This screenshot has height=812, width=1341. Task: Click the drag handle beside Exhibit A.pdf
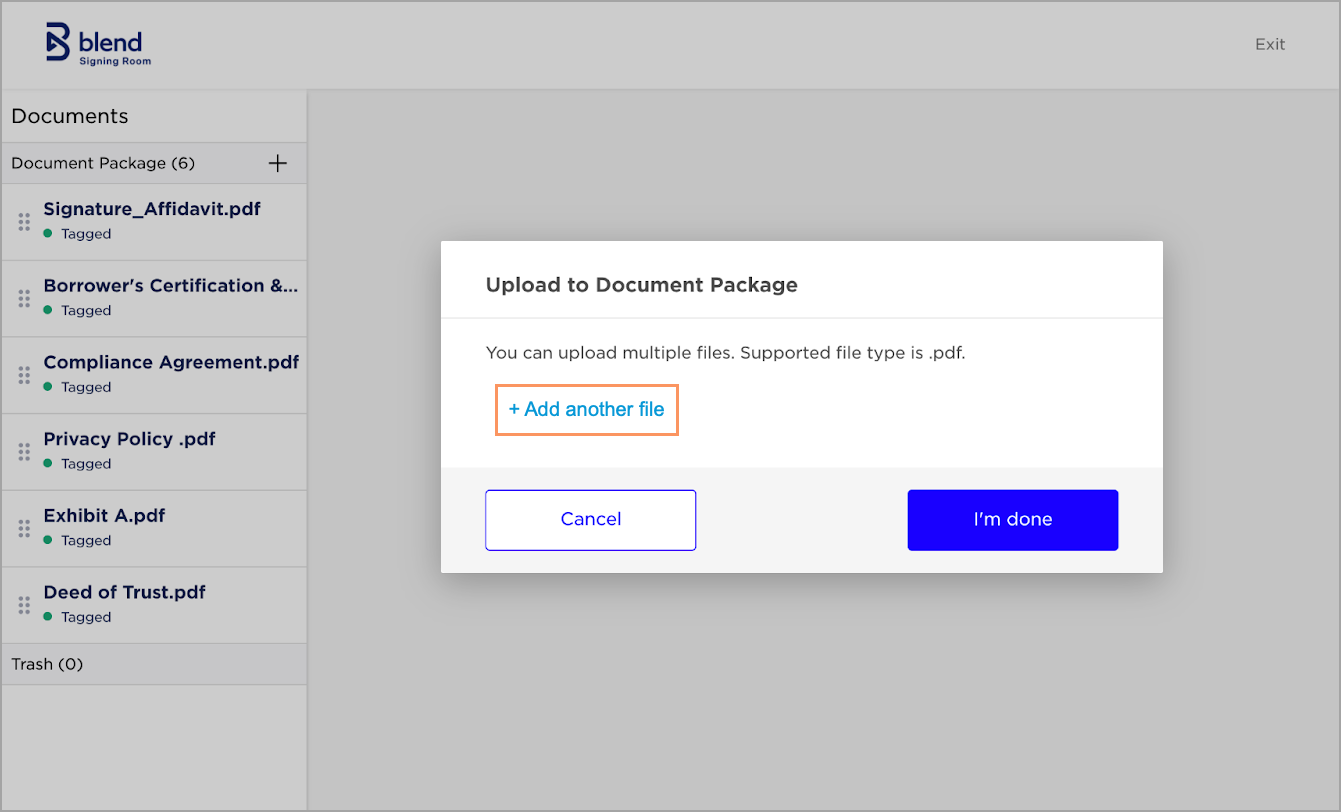pos(24,528)
